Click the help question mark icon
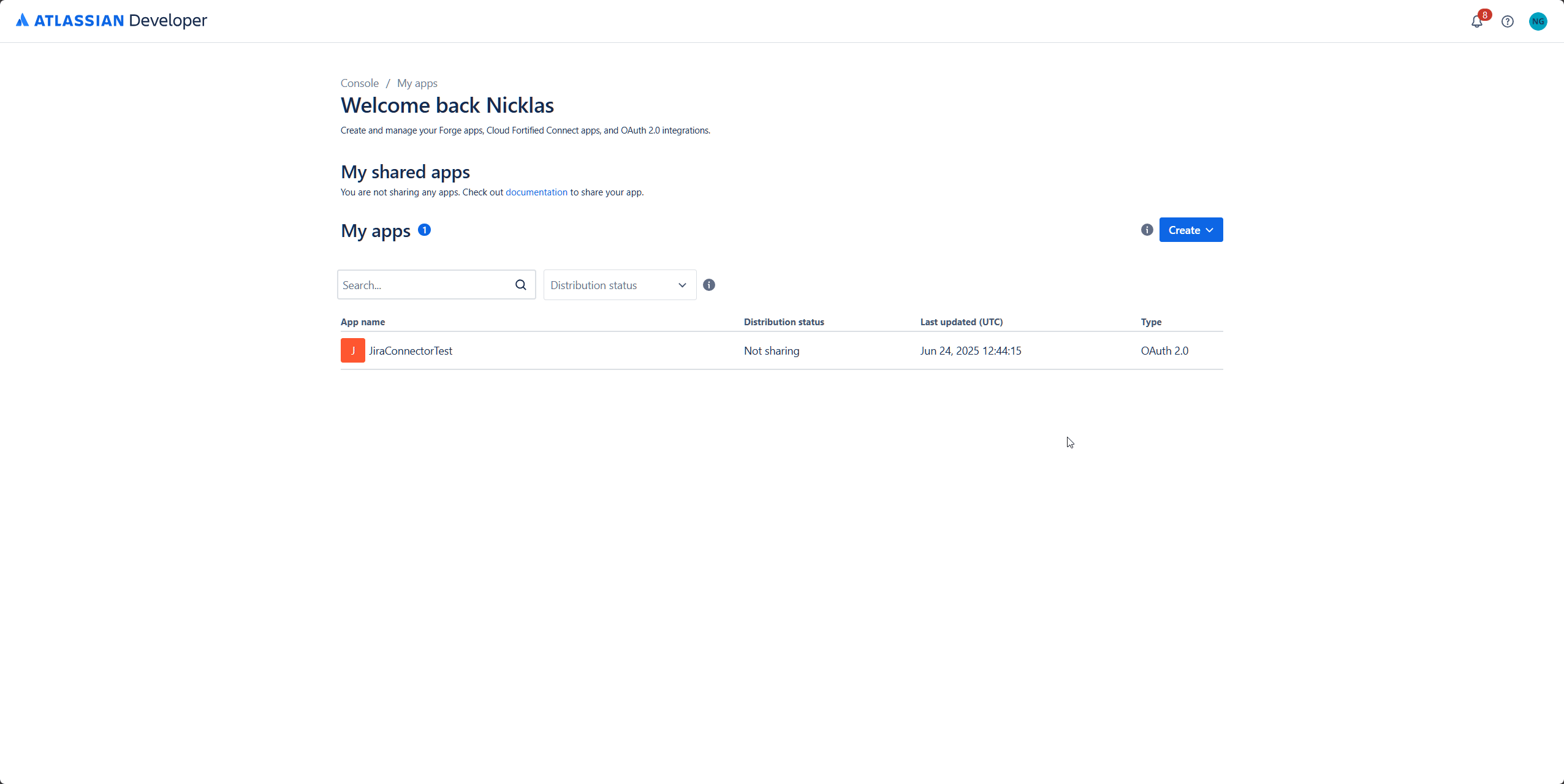Image resolution: width=1564 pixels, height=784 pixels. (x=1507, y=22)
